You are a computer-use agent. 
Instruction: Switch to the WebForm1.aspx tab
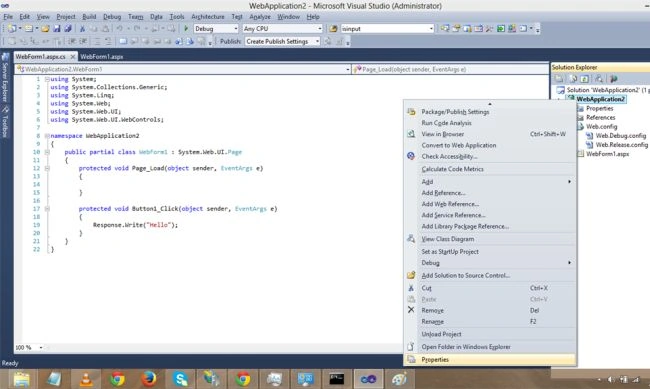click(102, 56)
